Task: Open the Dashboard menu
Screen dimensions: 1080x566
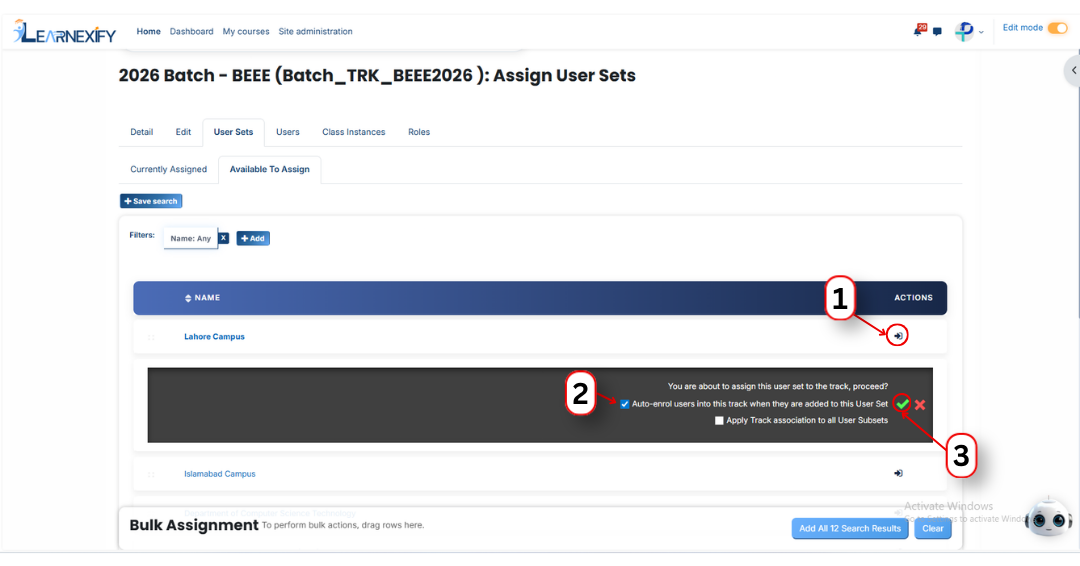Action: click(191, 32)
